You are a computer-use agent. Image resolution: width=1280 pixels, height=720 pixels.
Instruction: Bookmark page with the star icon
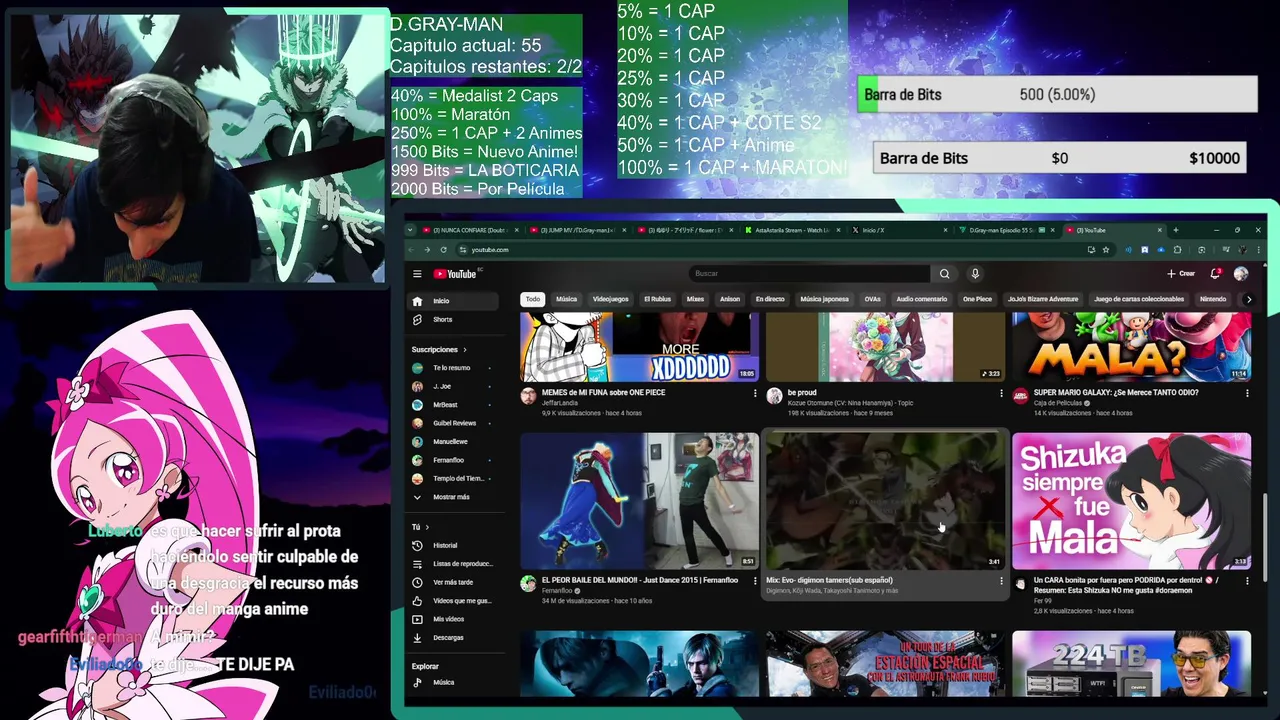[1106, 250]
